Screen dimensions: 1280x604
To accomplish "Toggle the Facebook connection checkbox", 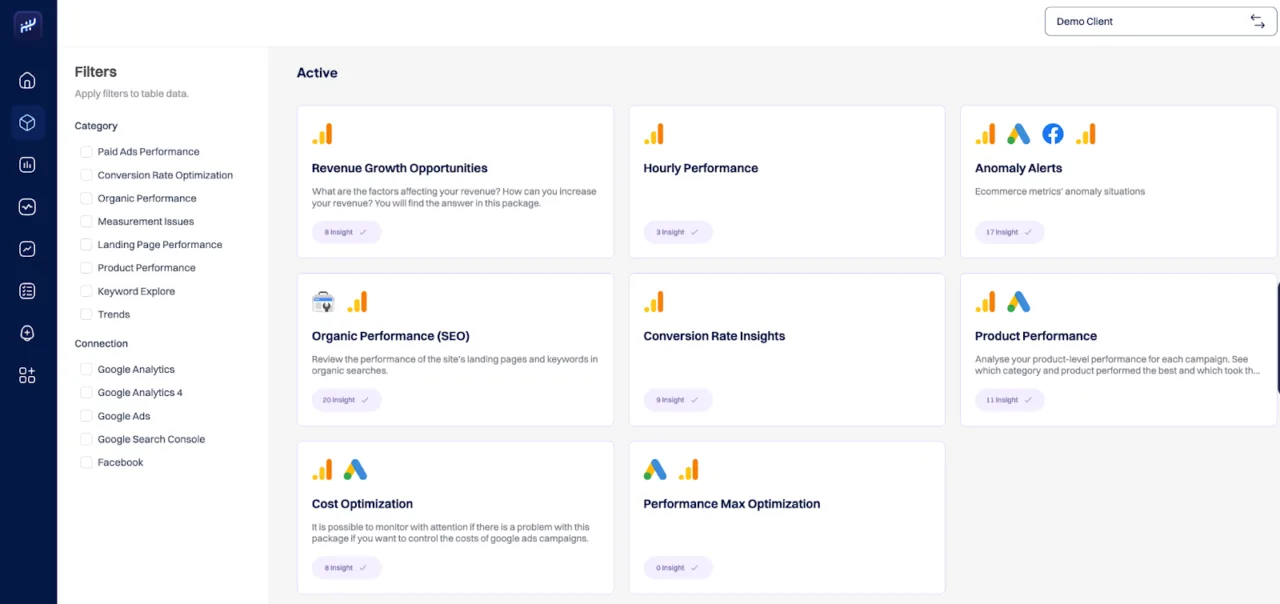I will click(x=87, y=462).
